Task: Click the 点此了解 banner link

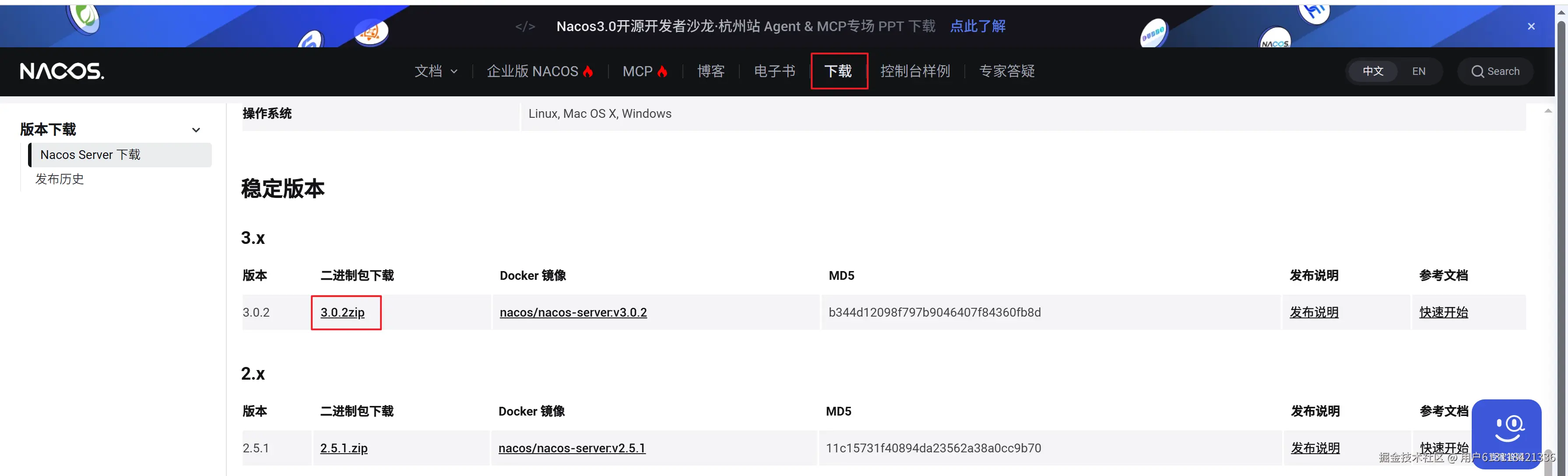Action: click(x=977, y=26)
